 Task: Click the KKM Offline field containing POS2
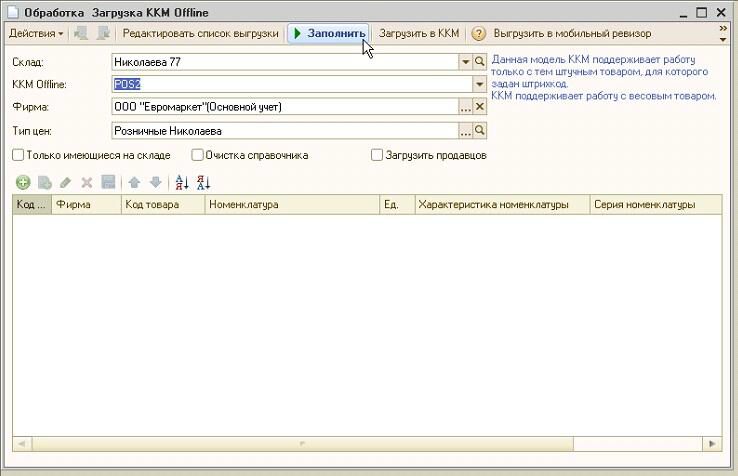pyautogui.click(x=292, y=84)
